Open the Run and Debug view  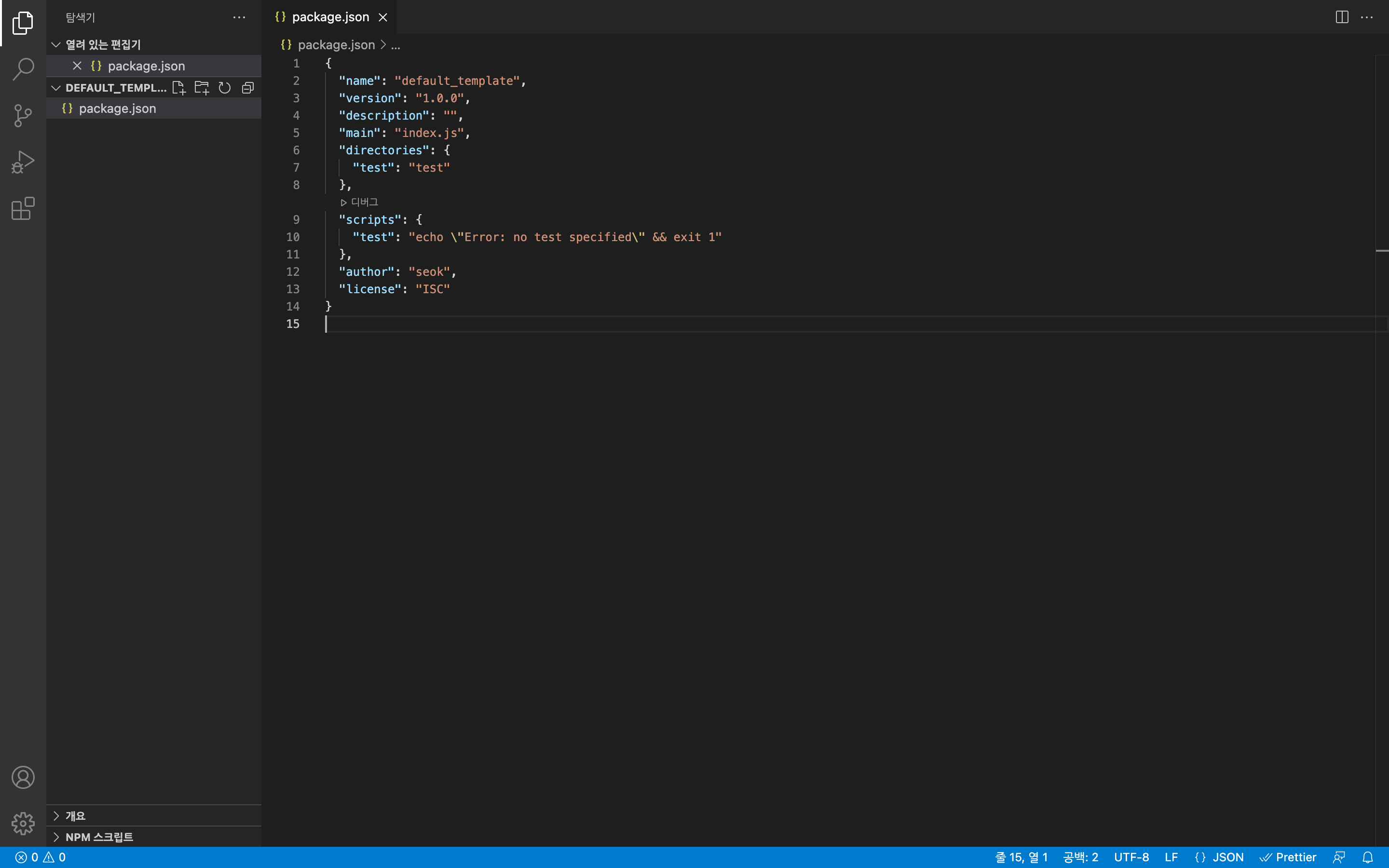pyautogui.click(x=23, y=162)
